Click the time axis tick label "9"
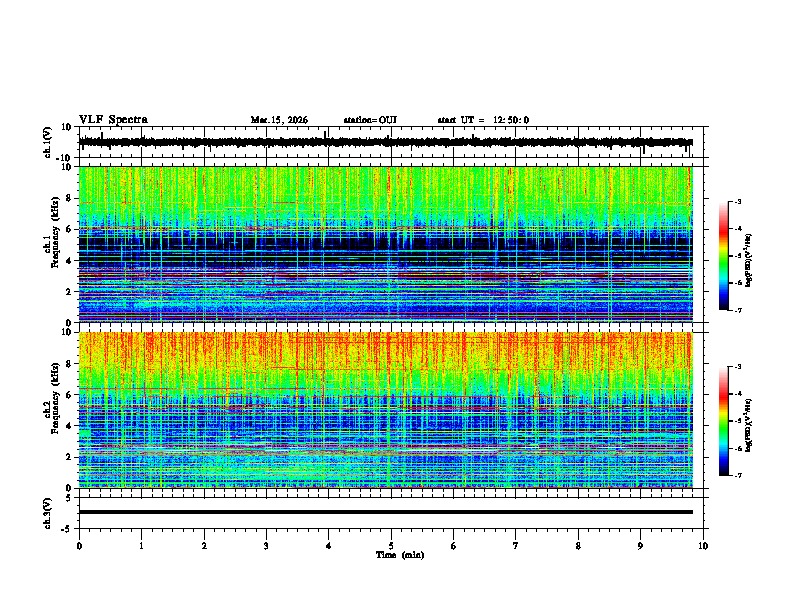 tap(640, 546)
